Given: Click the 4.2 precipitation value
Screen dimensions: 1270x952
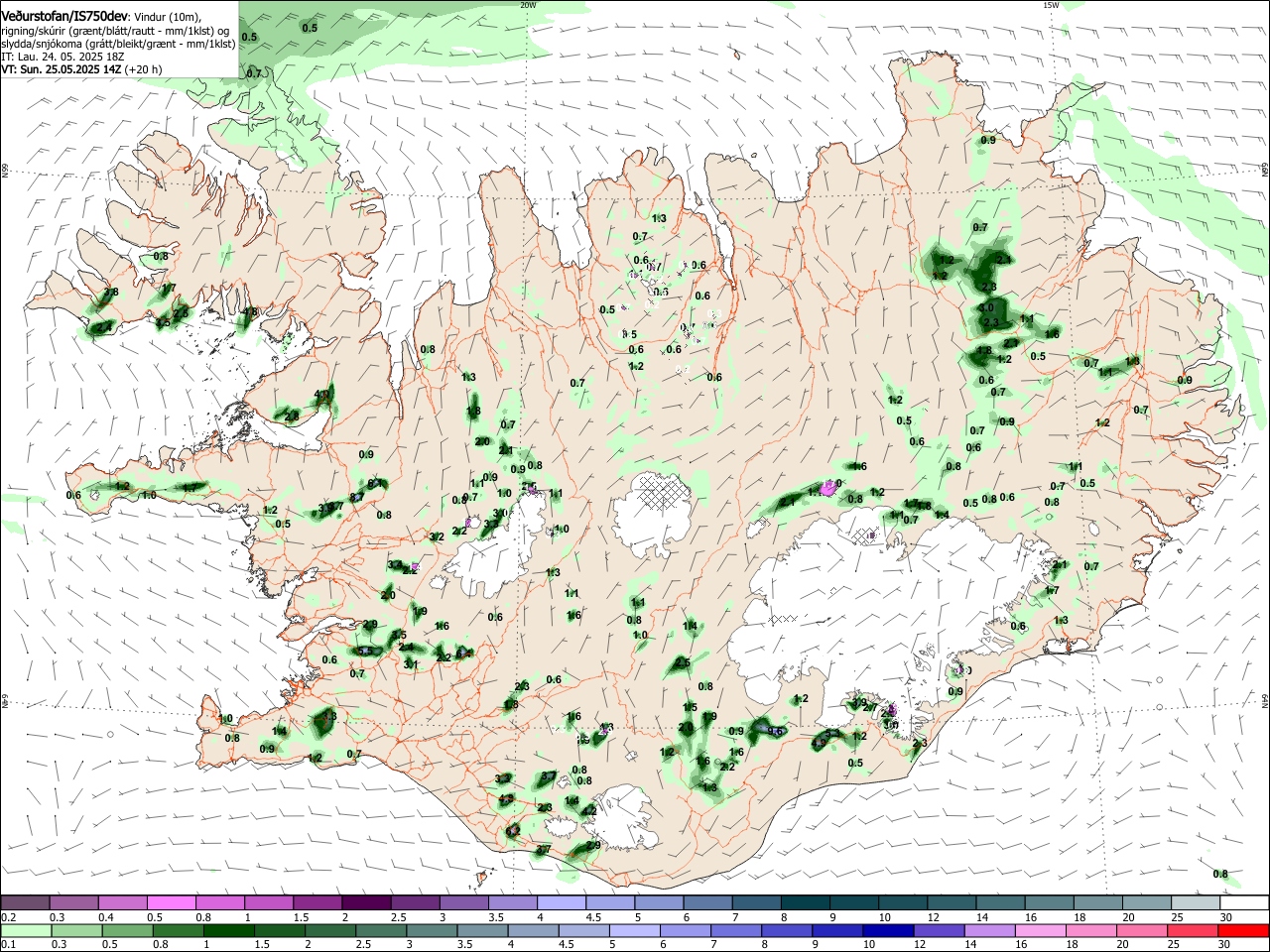Looking at the screenshot, I should tap(589, 810).
